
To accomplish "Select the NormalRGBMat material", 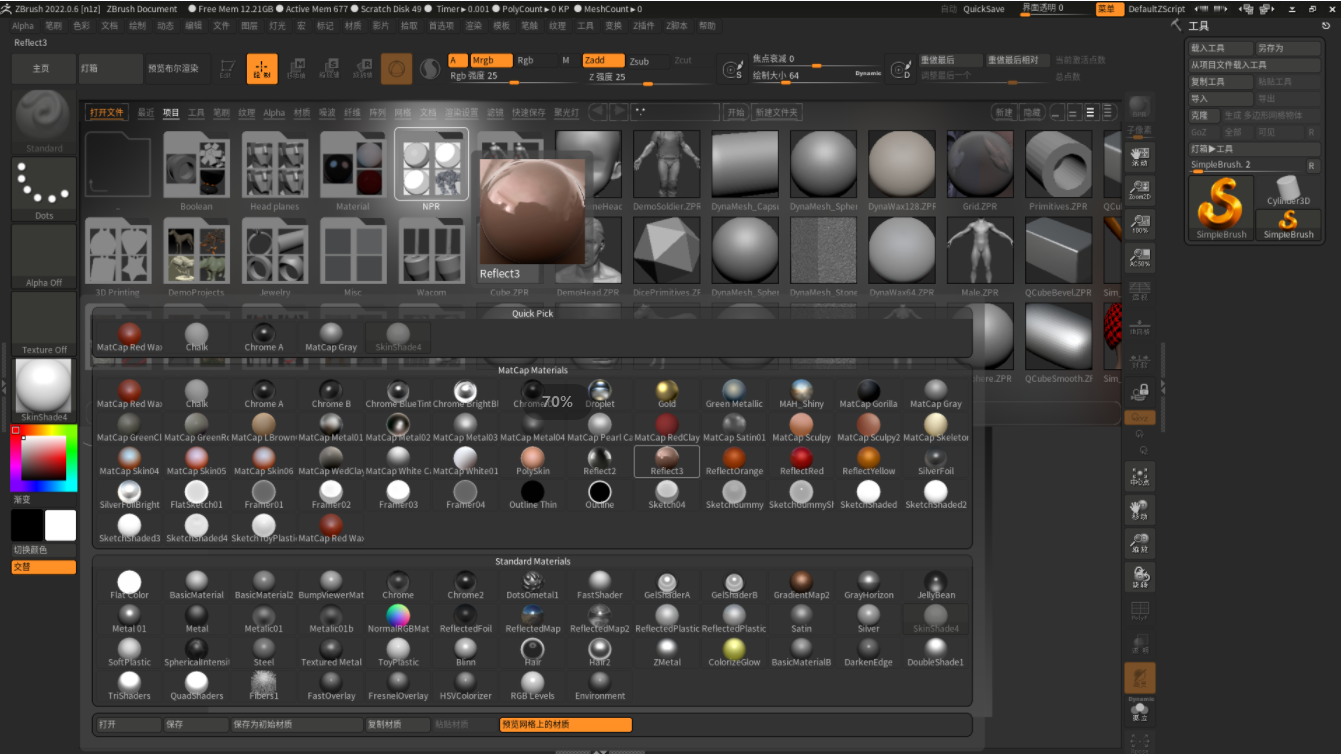I will point(398,619).
